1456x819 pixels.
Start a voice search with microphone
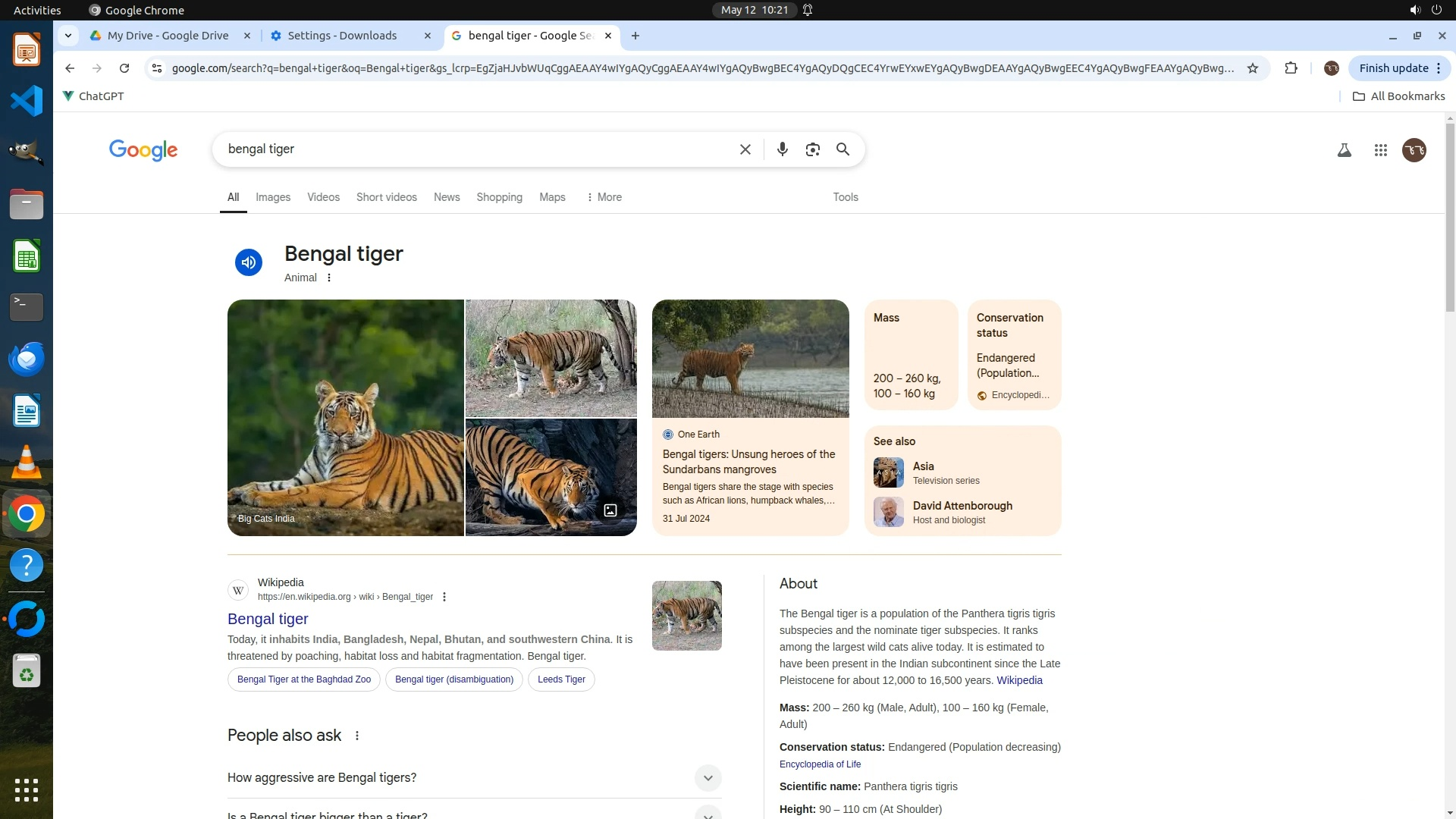(782, 149)
